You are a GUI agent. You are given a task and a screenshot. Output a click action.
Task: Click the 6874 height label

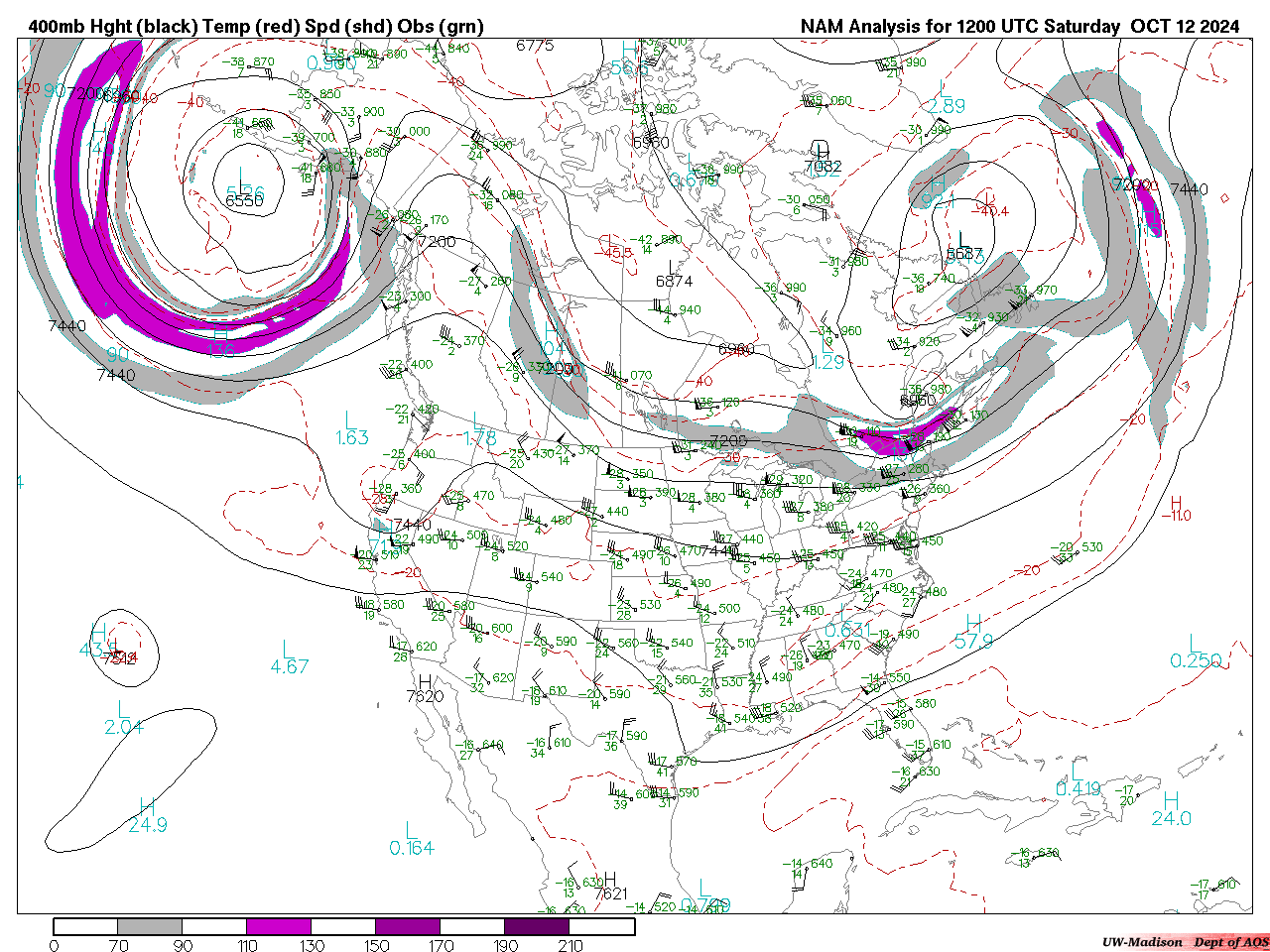tap(674, 282)
